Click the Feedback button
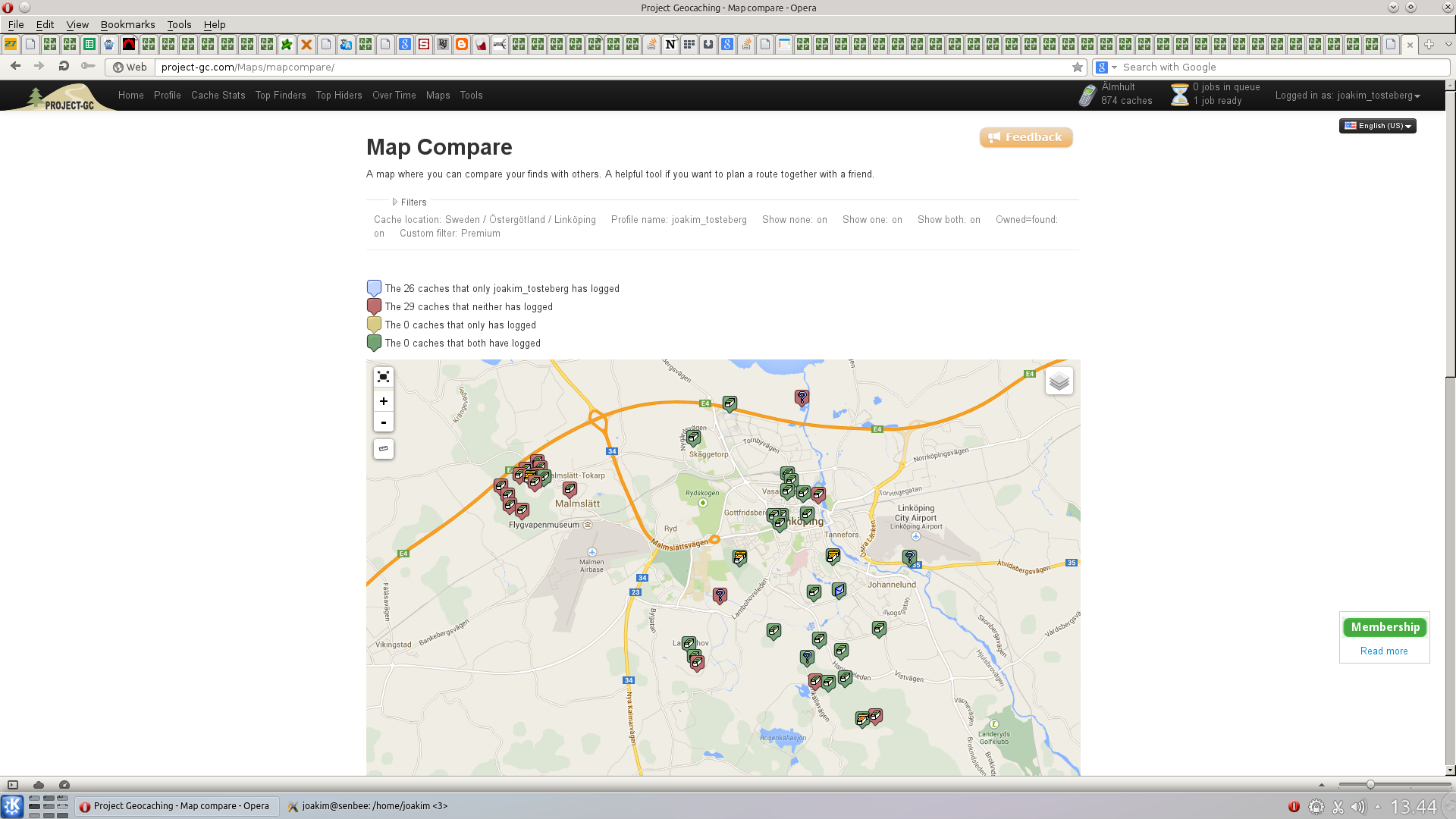The image size is (1456, 819). [x=1026, y=137]
